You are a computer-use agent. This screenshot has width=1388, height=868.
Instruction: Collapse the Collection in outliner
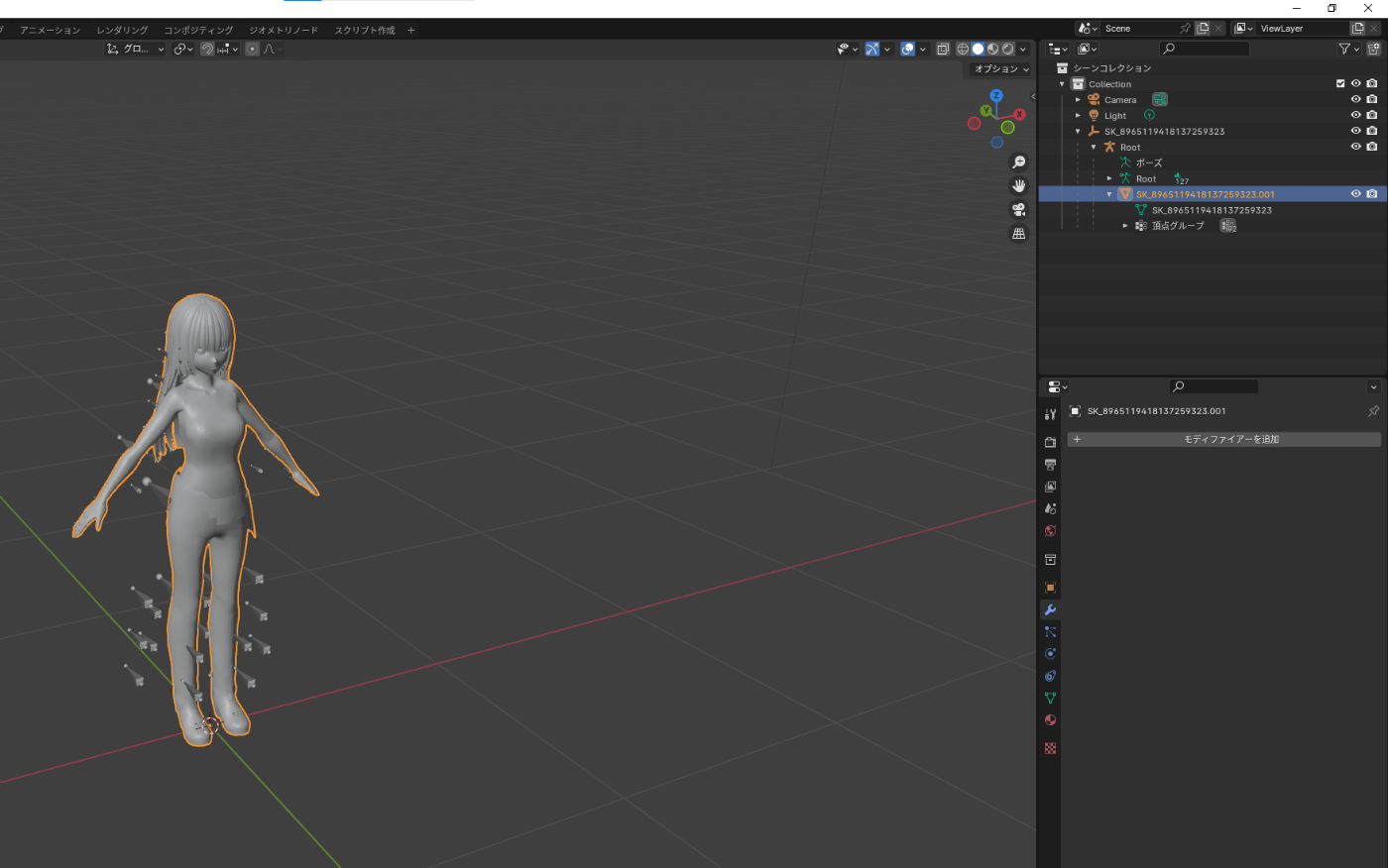coord(1063,84)
